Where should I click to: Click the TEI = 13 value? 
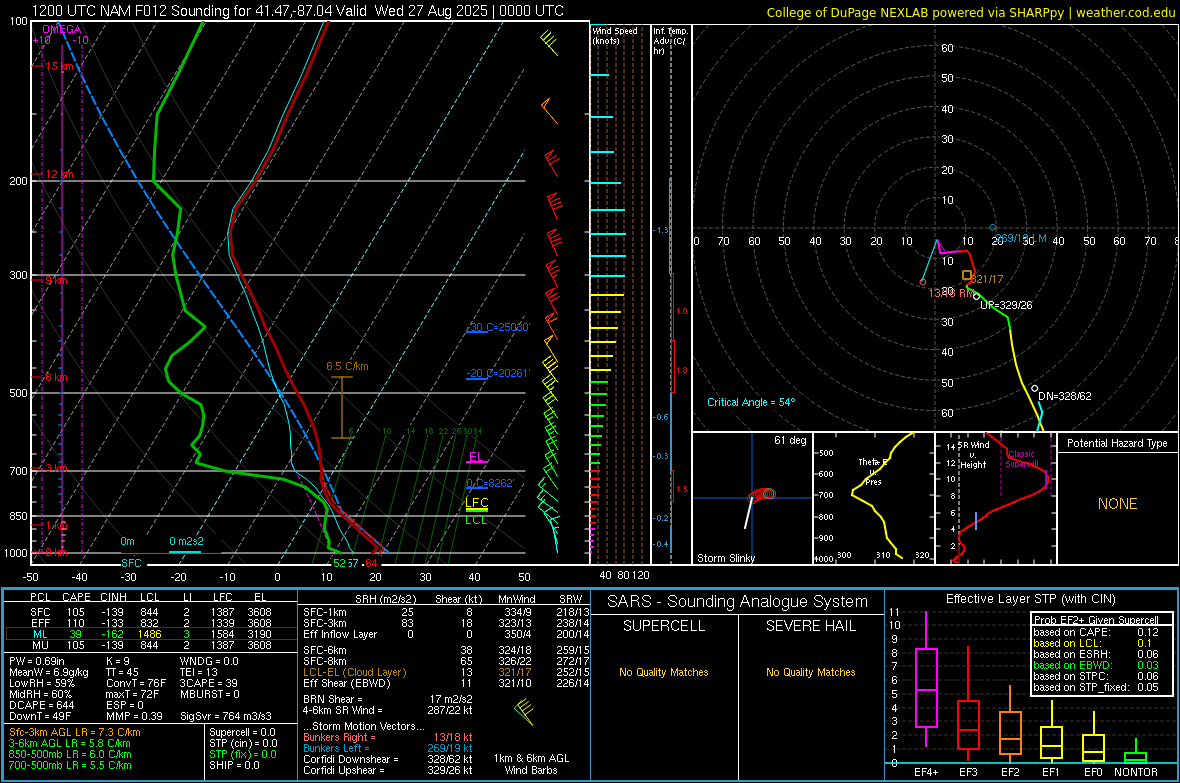(199, 672)
